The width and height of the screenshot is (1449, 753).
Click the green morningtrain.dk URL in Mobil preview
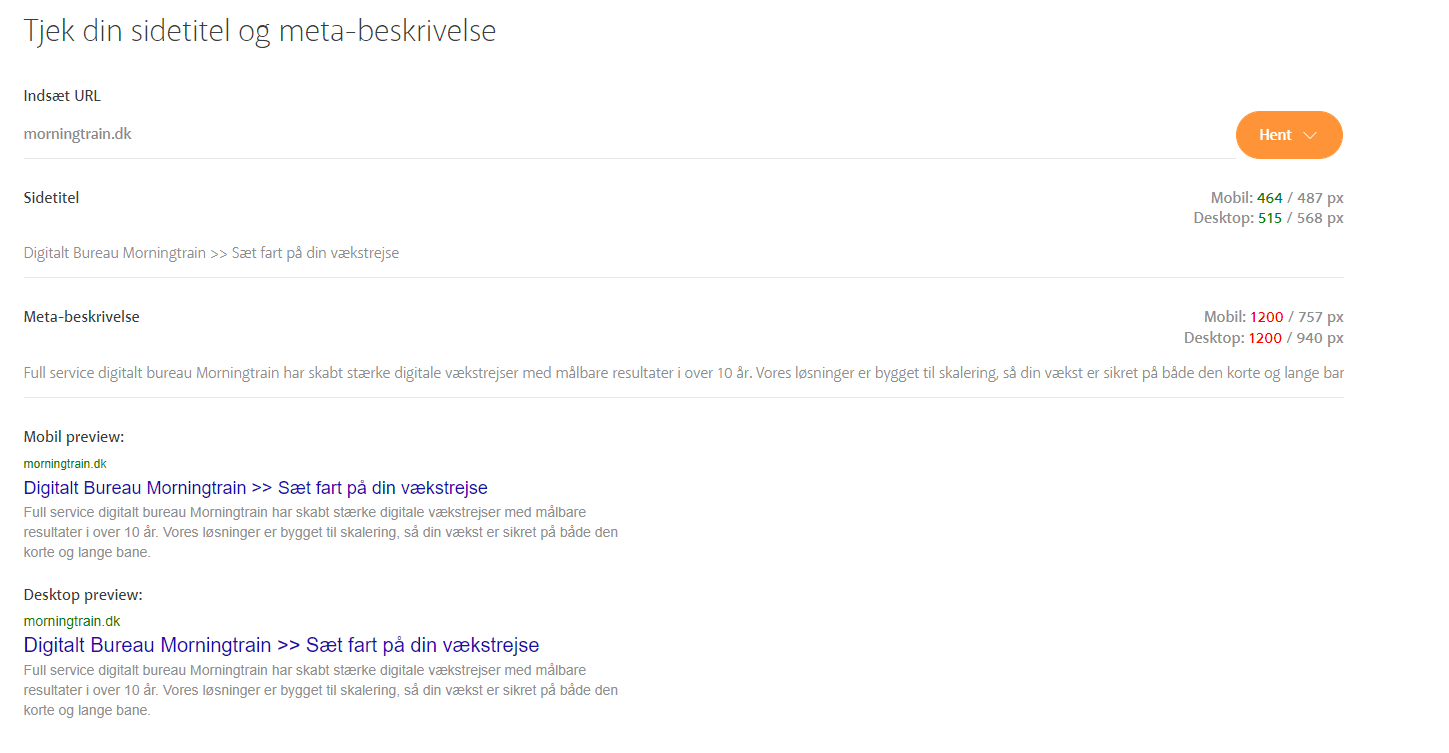click(65, 464)
